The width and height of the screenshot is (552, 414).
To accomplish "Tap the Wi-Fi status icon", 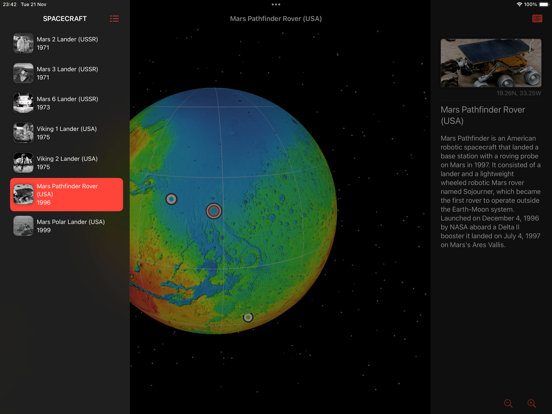I will tap(519, 5).
